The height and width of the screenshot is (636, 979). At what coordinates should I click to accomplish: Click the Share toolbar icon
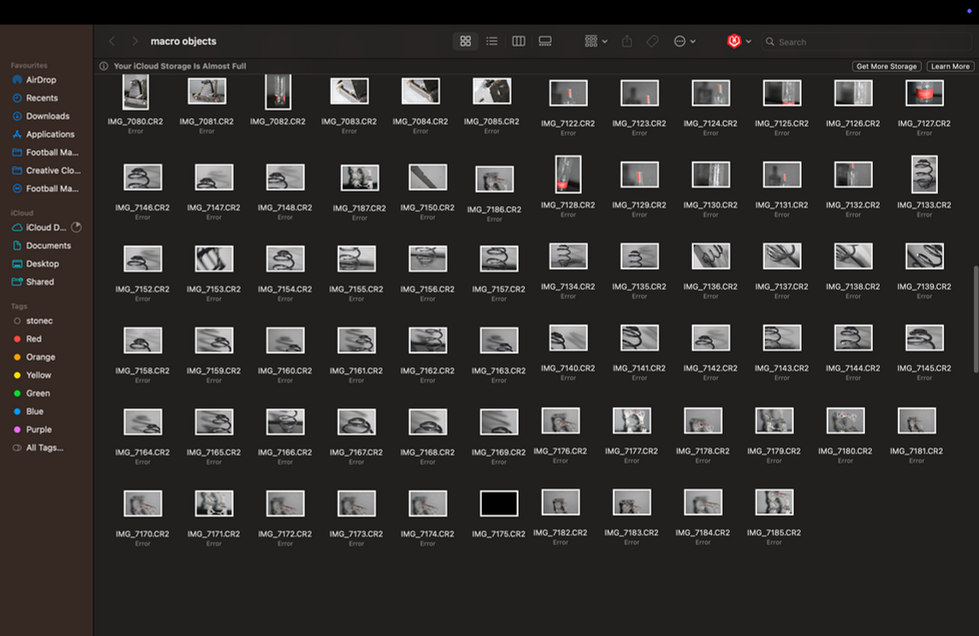pyautogui.click(x=627, y=41)
